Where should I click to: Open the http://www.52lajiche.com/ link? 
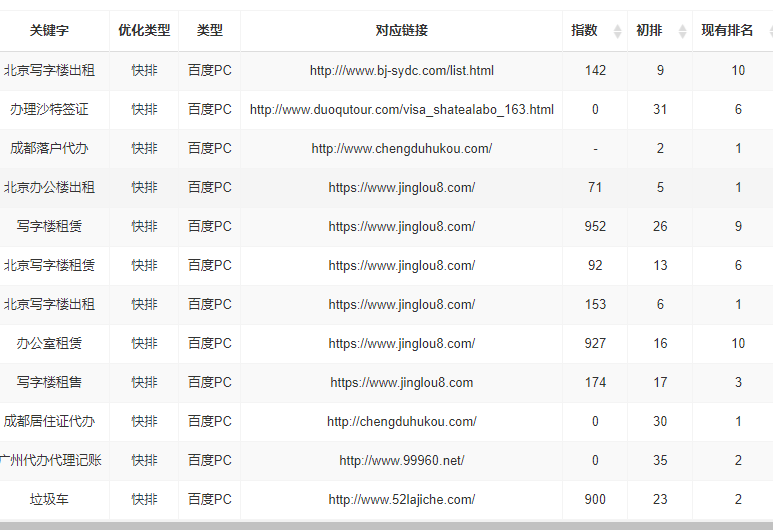[x=401, y=499]
